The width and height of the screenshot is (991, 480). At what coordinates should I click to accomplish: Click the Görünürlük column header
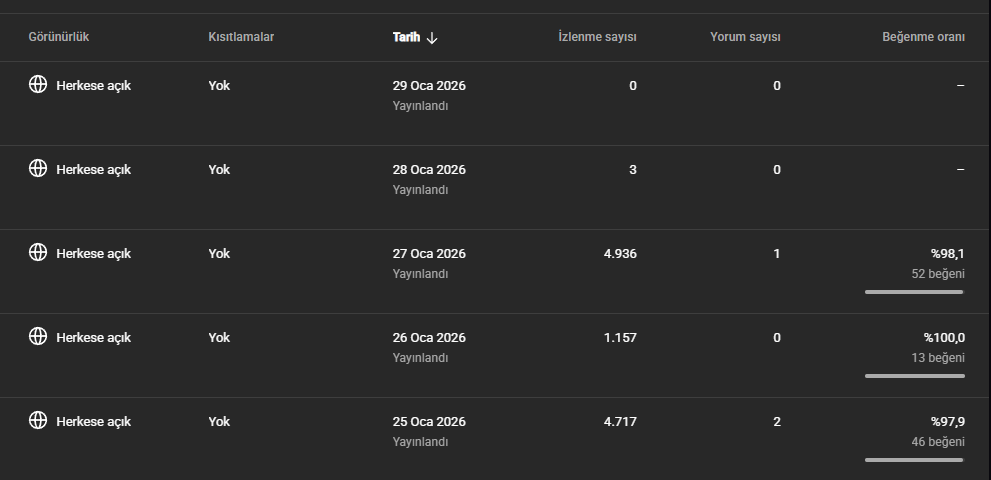pyautogui.click(x=59, y=38)
